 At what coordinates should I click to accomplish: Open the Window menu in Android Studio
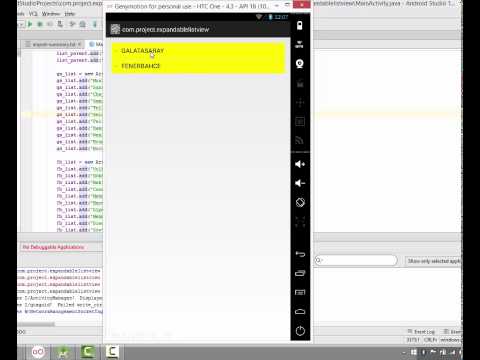(51, 14)
